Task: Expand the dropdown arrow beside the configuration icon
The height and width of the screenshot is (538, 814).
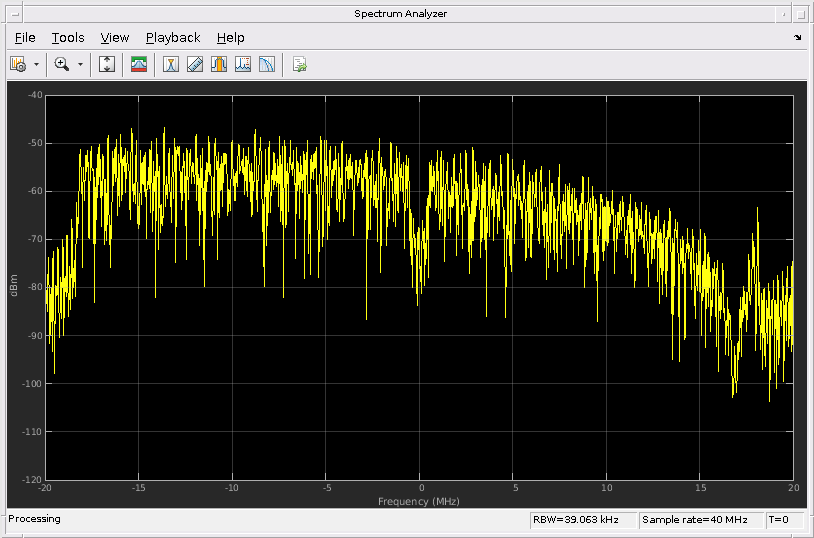Action: 36,64
